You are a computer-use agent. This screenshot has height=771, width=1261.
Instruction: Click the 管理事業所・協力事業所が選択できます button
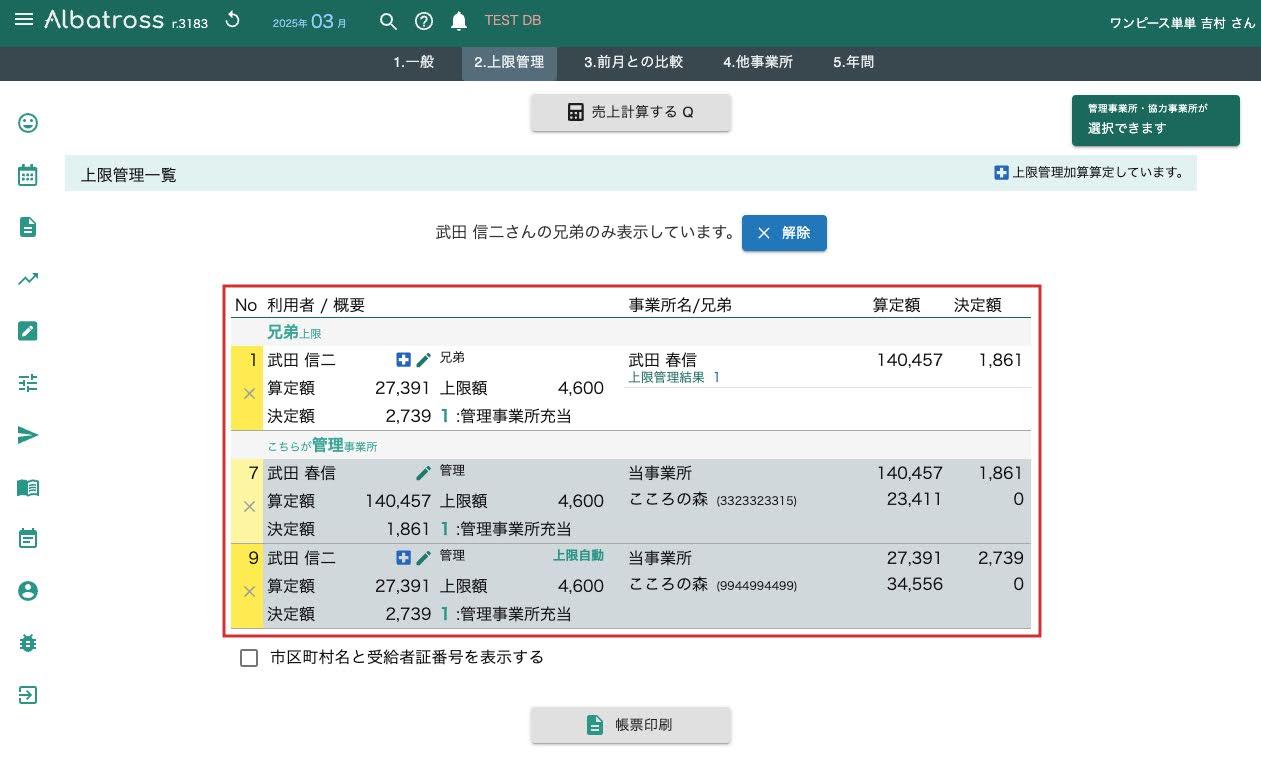coord(1155,120)
